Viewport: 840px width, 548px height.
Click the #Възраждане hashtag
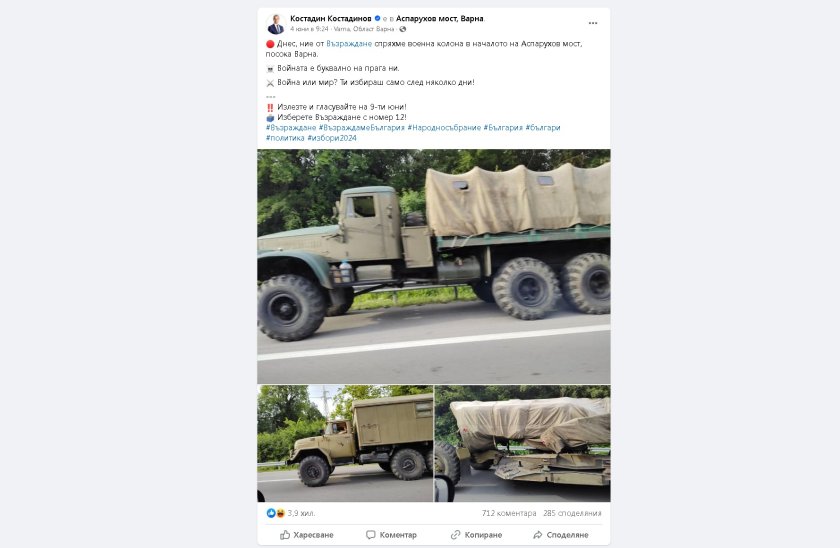(x=291, y=127)
